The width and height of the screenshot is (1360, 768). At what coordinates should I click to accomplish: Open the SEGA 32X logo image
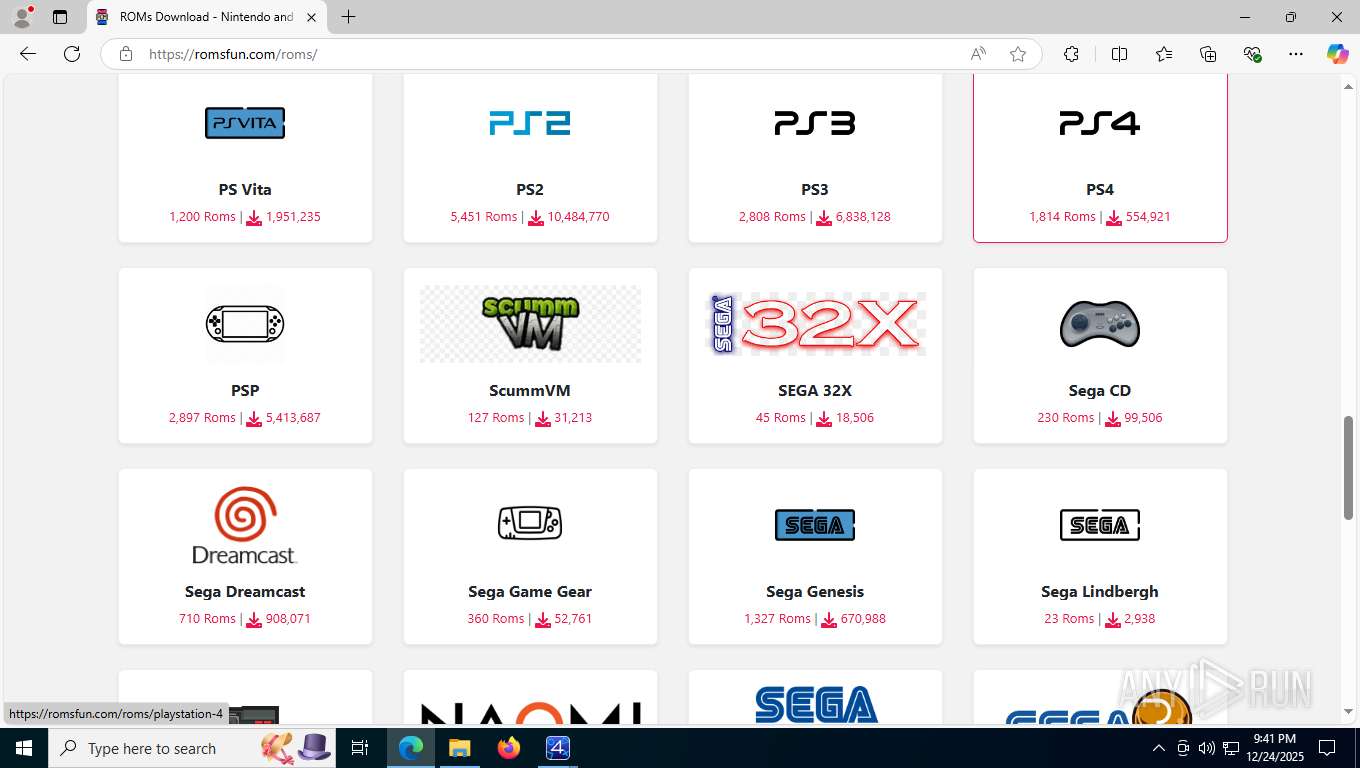[x=815, y=324]
